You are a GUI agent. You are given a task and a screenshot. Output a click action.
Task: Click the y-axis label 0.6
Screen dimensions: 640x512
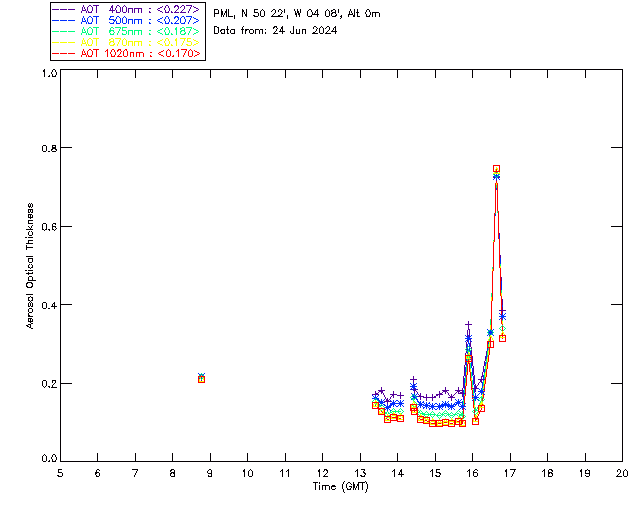[49, 227]
